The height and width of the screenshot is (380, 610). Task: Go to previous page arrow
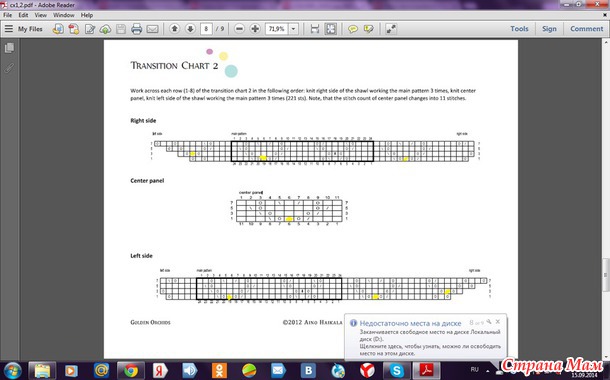pos(175,28)
